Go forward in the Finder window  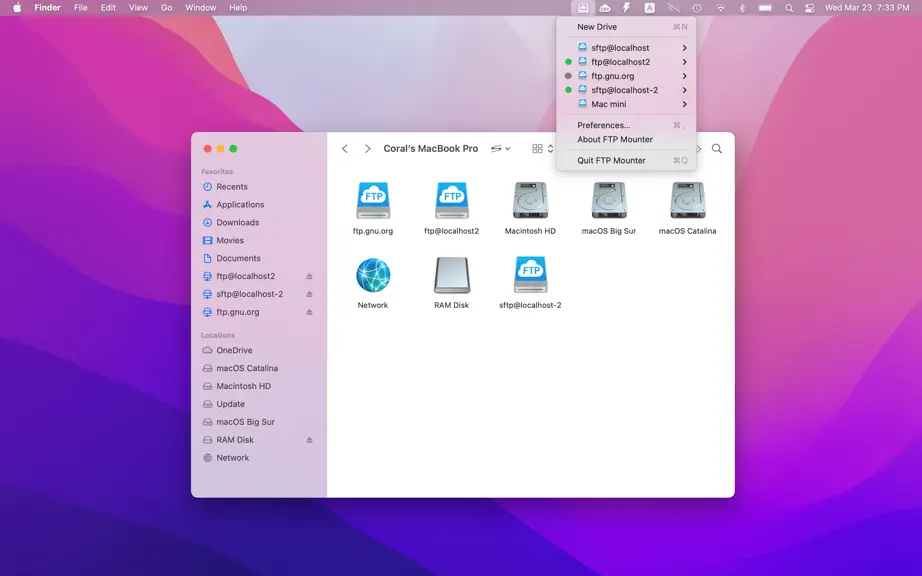[x=368, y=149]
